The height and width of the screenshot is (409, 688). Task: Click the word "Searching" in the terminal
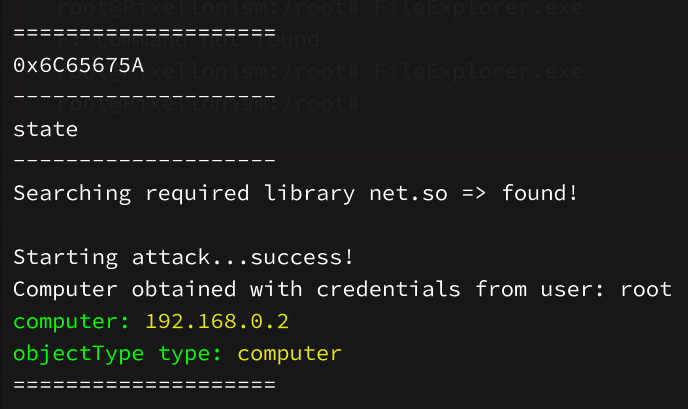pyautogui.click(x=73, y=193)
